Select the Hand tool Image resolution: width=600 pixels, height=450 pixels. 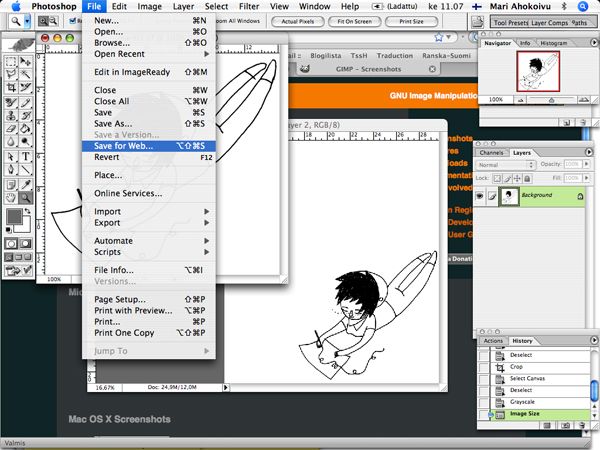click(11, 197)
